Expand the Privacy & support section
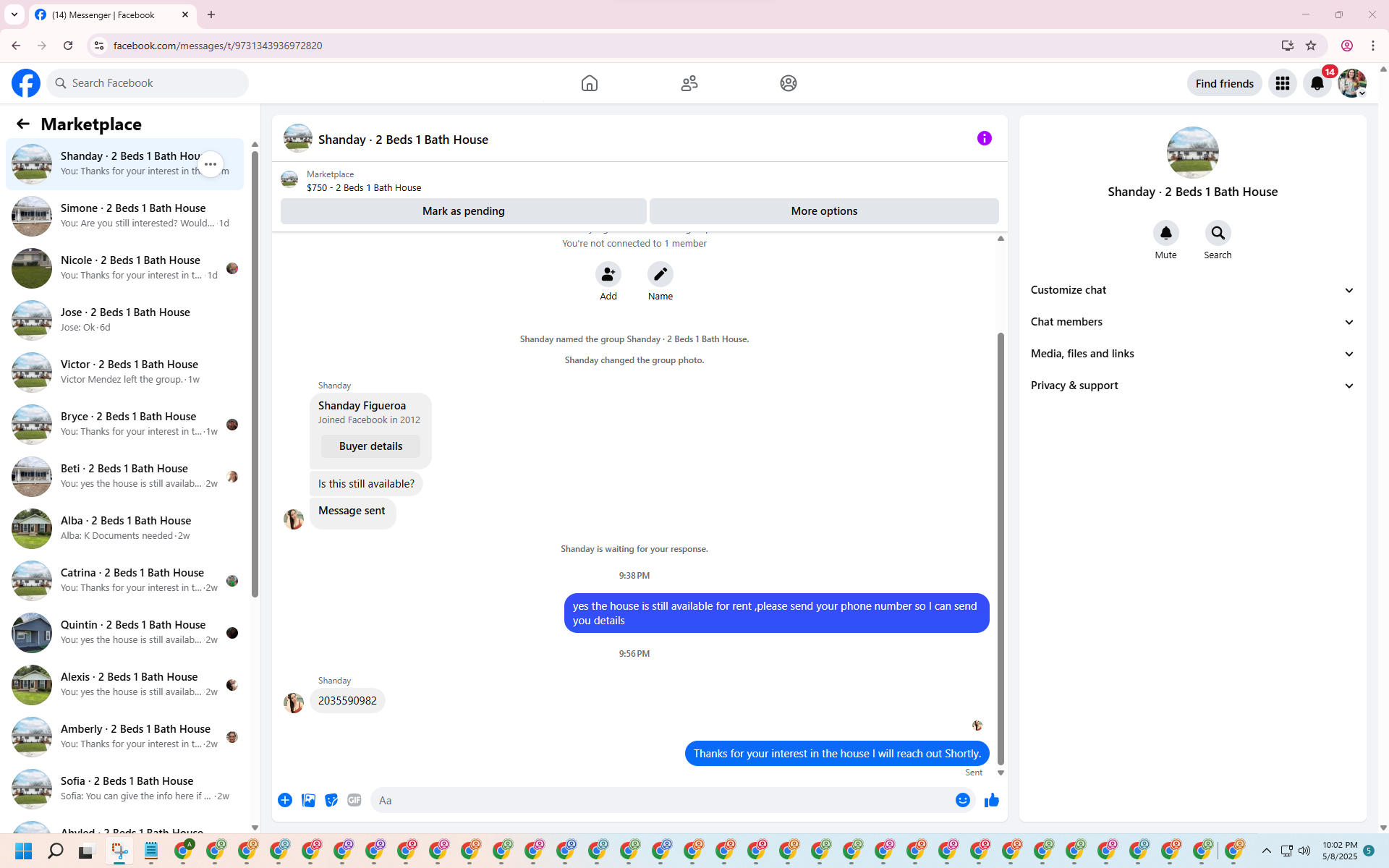 tap(1192, 386)
